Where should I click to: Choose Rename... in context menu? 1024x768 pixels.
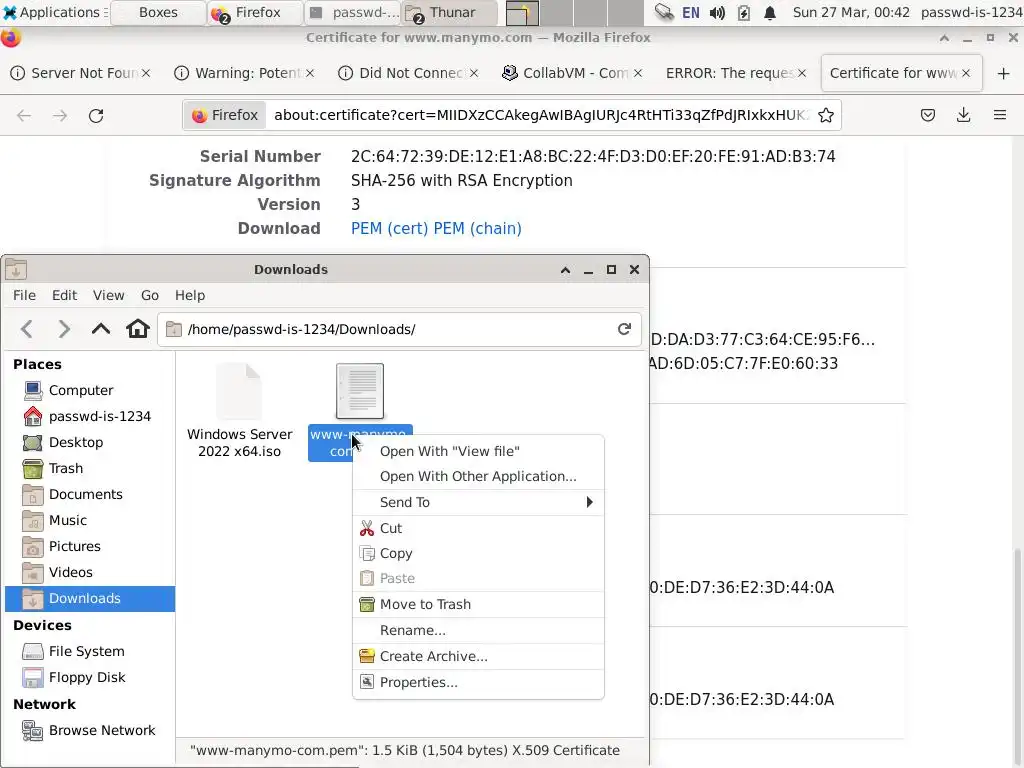[x=478, y=630]
